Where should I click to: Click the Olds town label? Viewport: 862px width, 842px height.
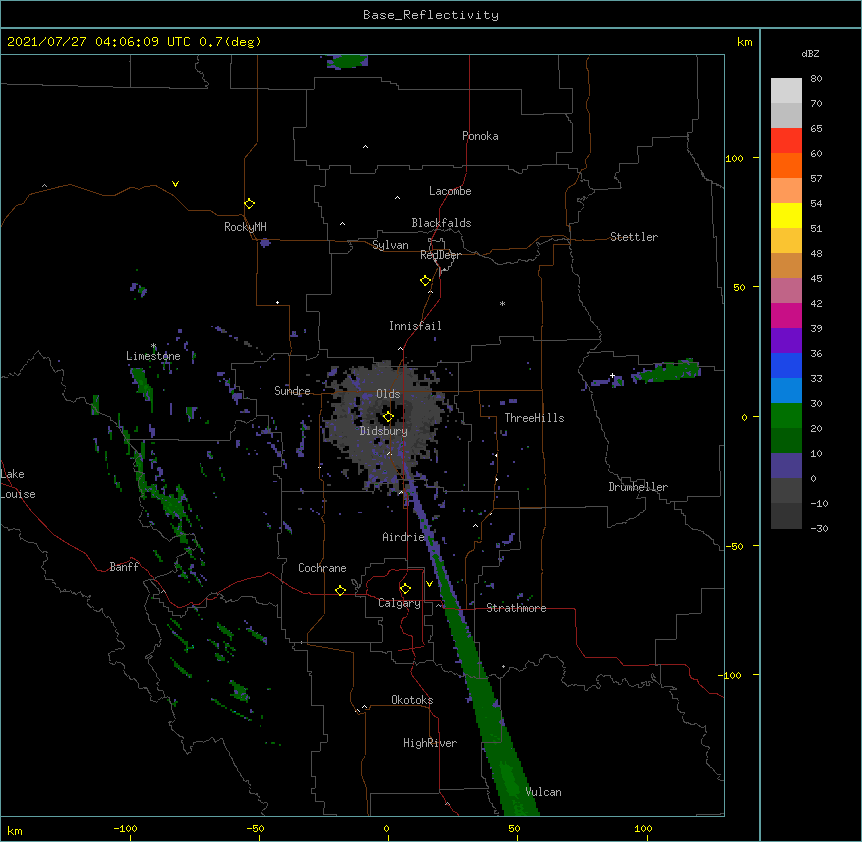(388, 394)
